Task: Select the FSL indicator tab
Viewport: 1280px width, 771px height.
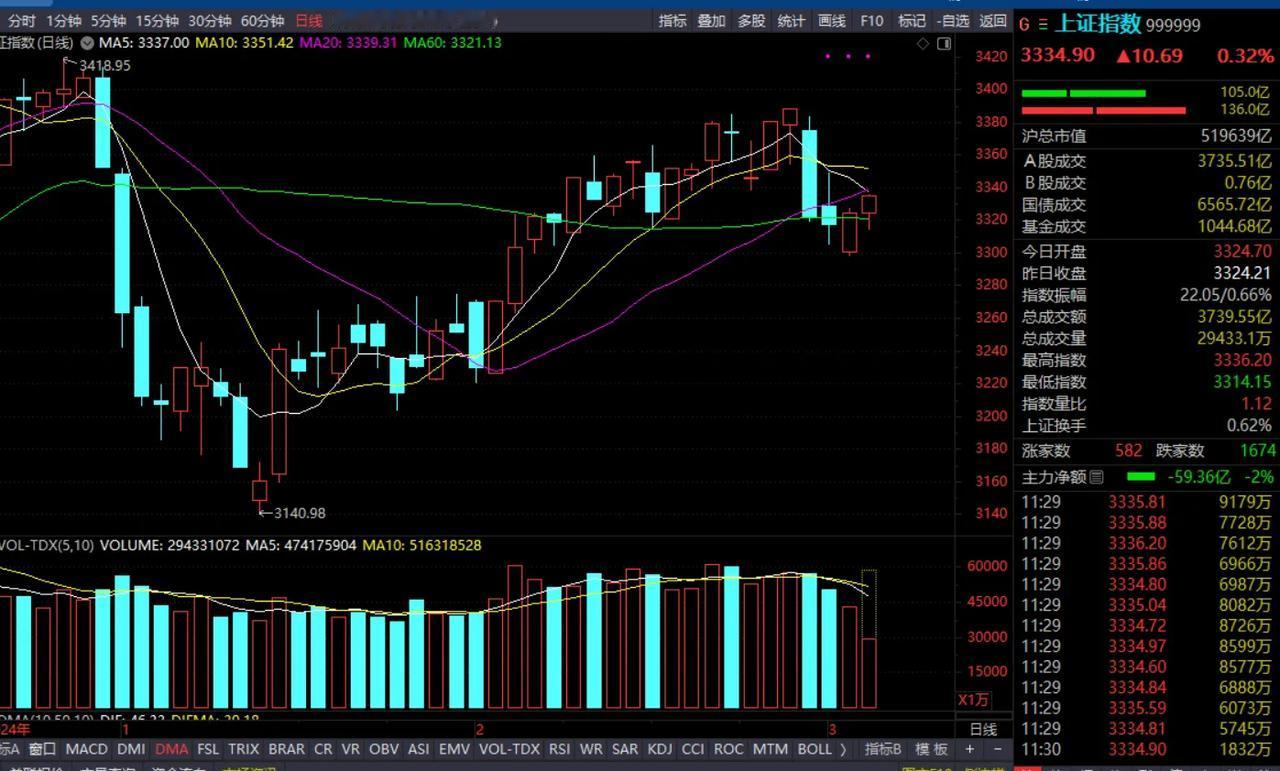Action: coord(208,748)
